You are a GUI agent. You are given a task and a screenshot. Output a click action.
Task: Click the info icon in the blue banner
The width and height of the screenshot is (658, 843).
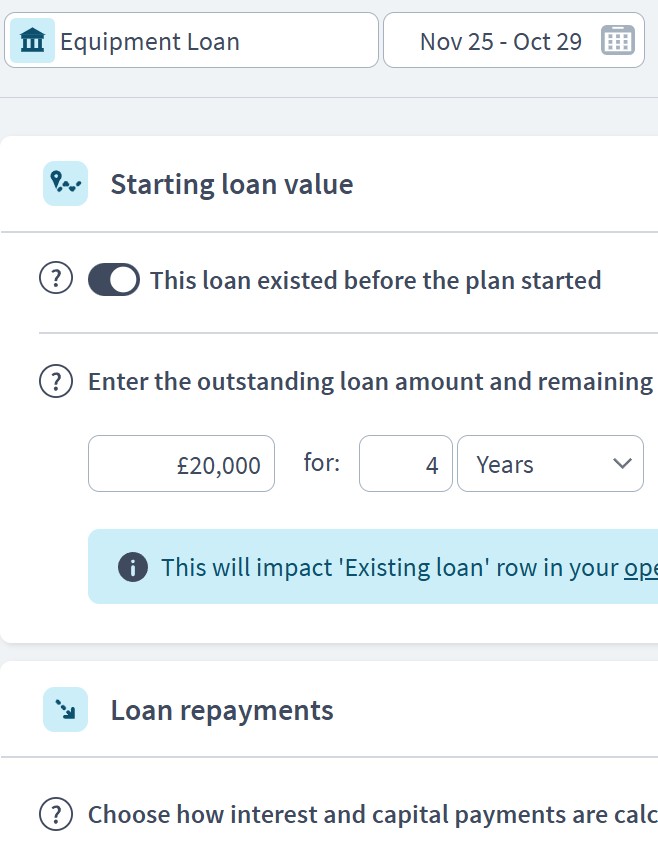click(131, 567)
